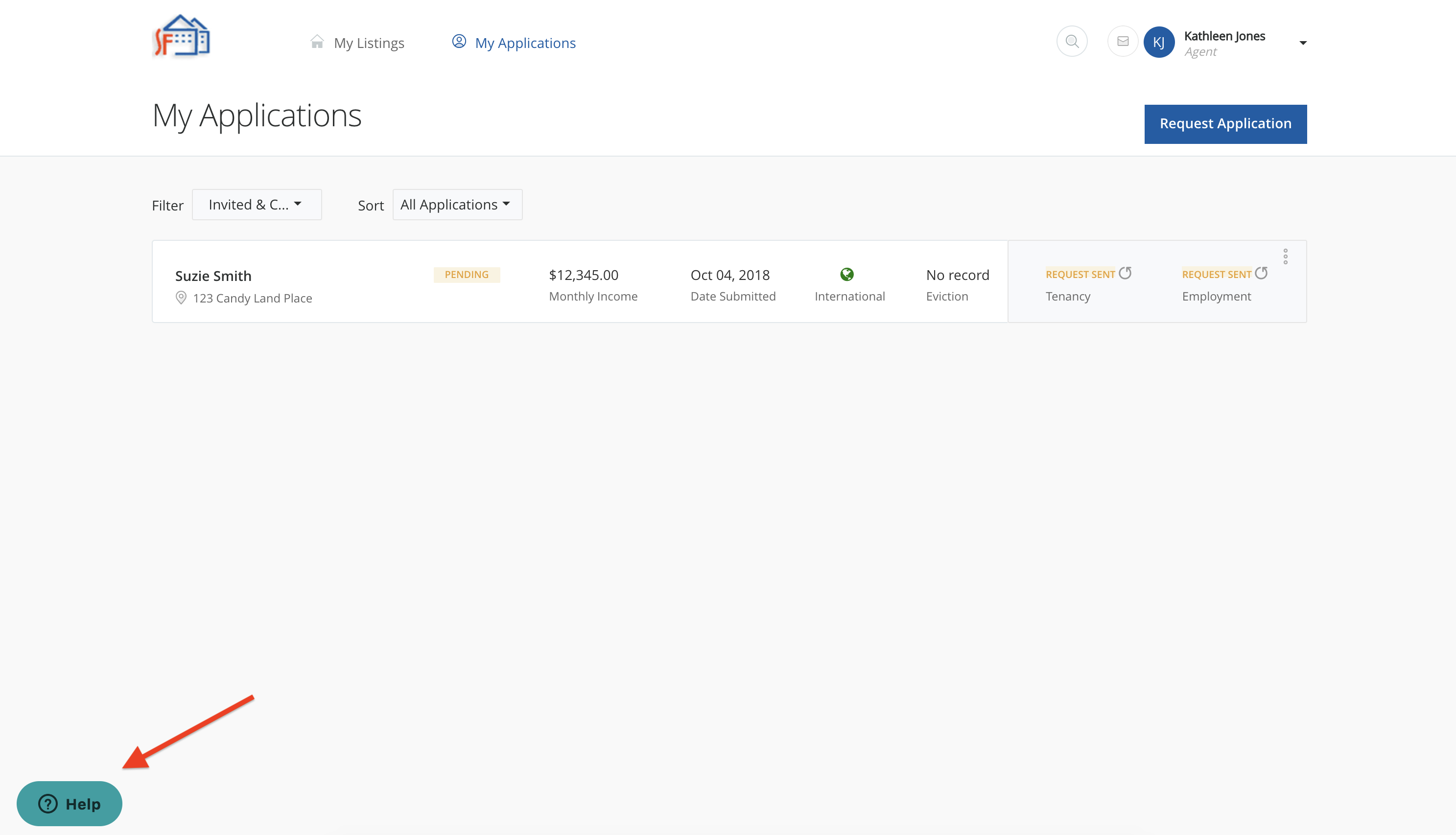Viewport: 1456px width, 835px height.
Task: Click the SF building logo
Action: tap(182, 37)
